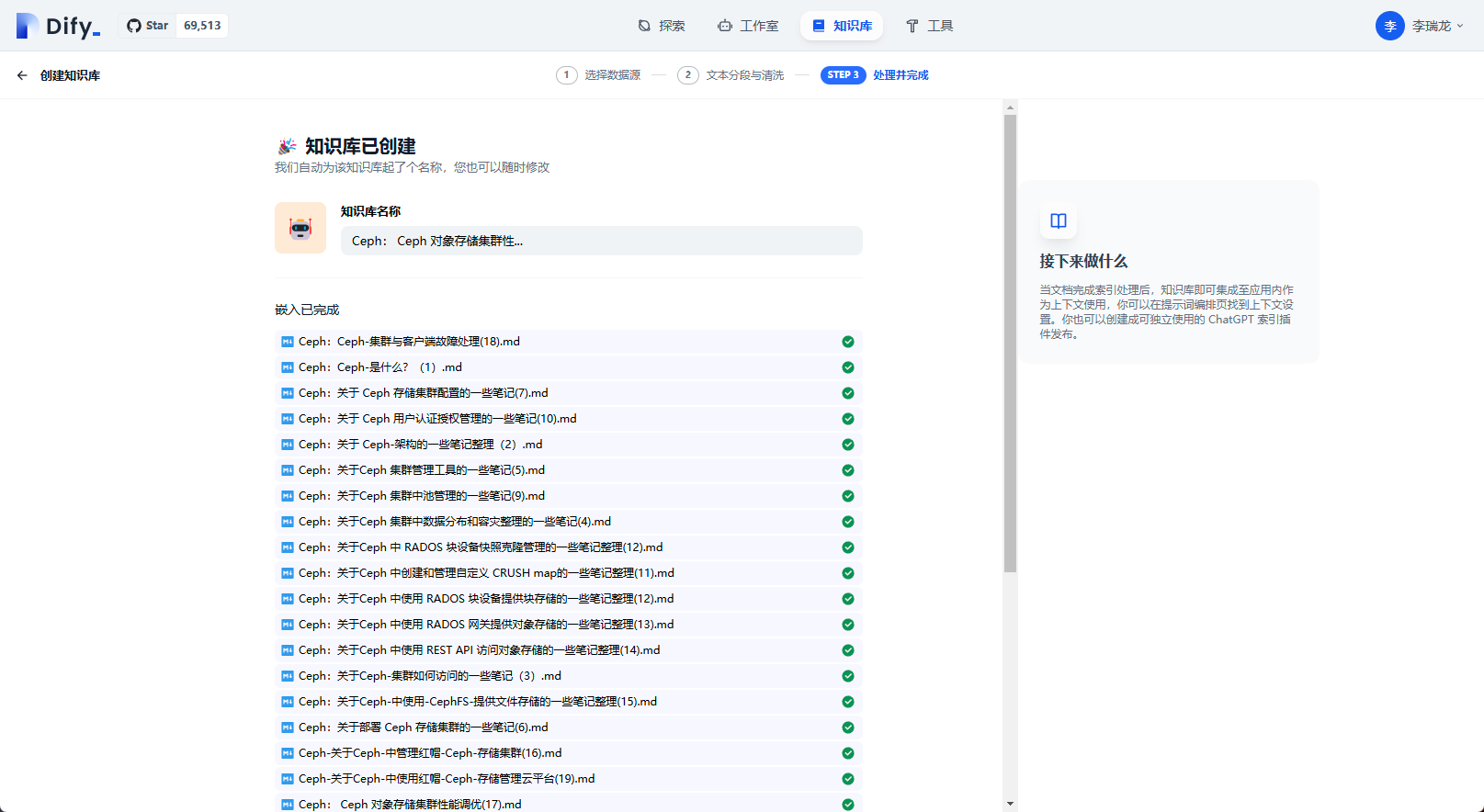Click the scrollbar down arrow

[1010, 804]
